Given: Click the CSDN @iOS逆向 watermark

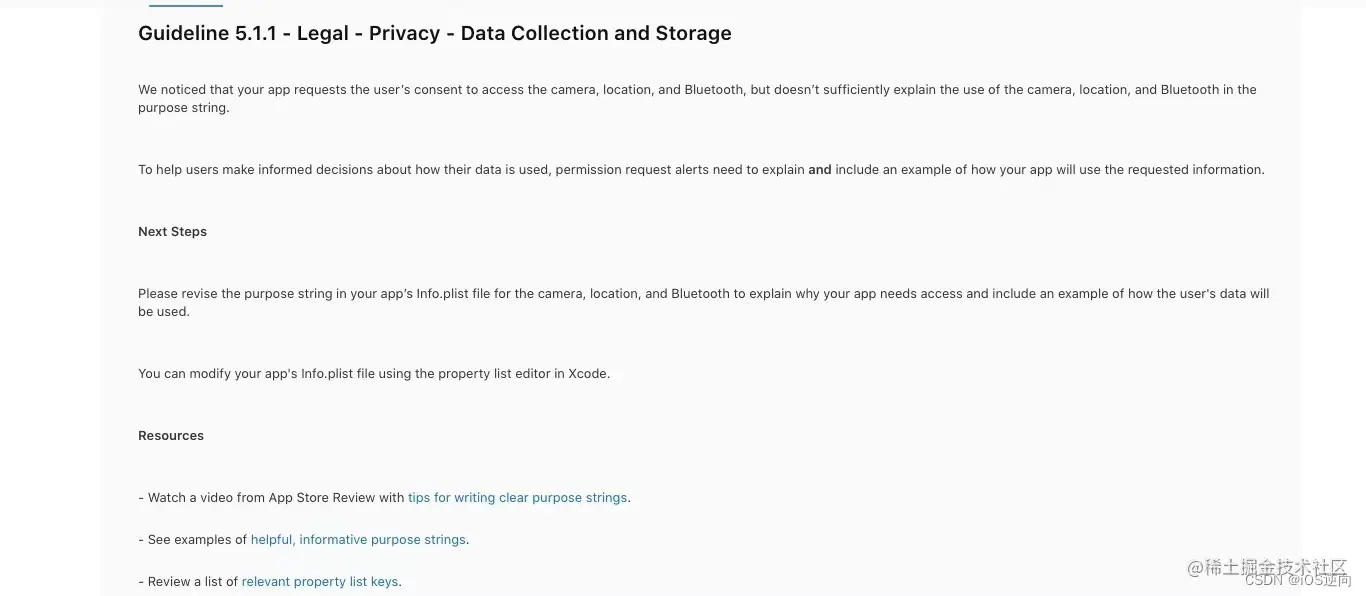Looking at the screenshot, I should (1298, 580).
